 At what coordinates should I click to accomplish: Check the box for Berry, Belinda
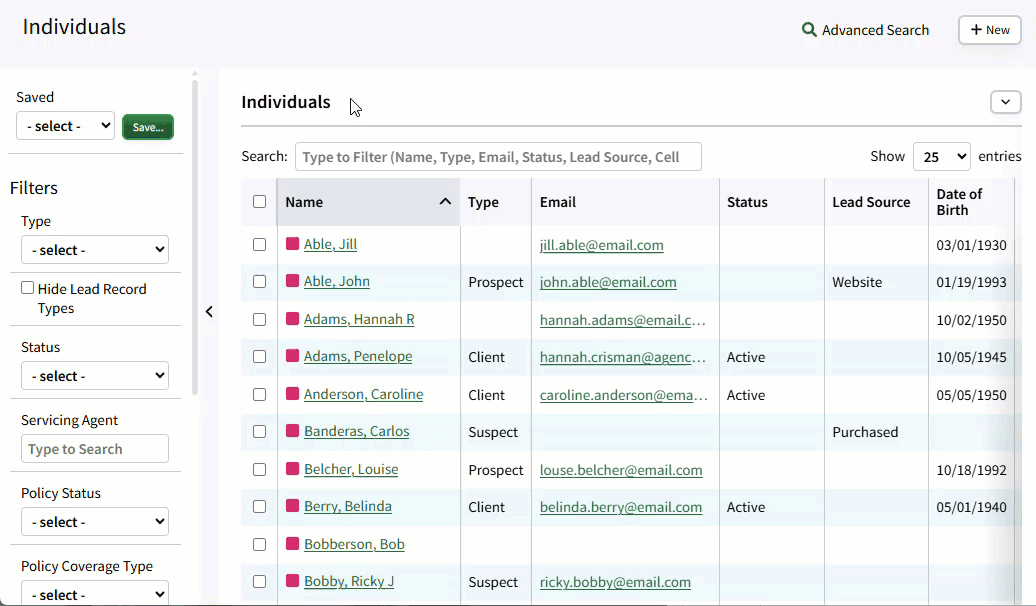[260, 506]
